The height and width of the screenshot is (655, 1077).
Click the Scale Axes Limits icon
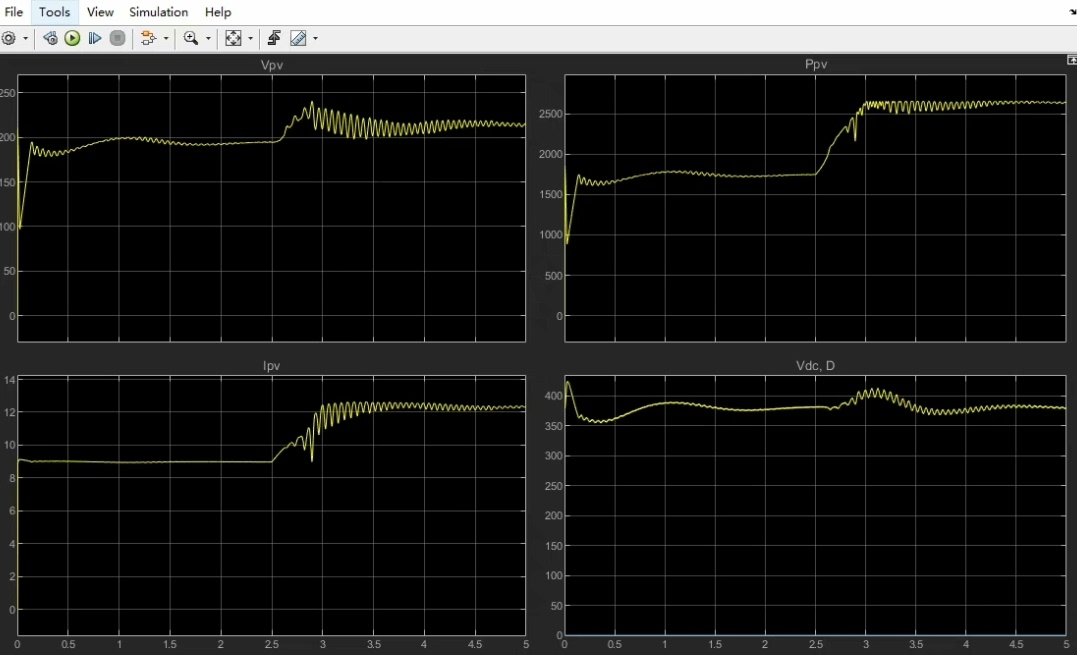[x=234, y=38]
